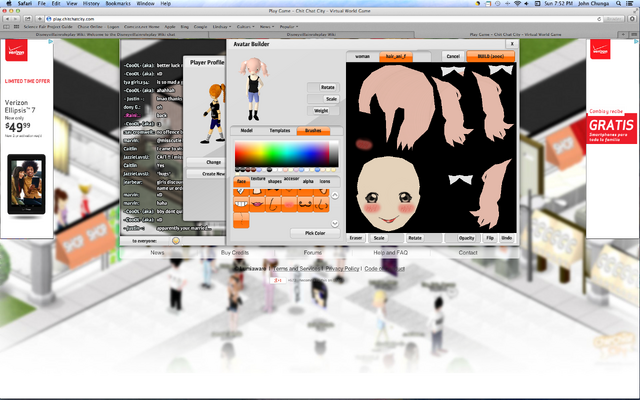Viewport: 640px width, 400px height.
Task: Switch to the Templates tab
Action: pyautogui.click(x=280, y=131)
